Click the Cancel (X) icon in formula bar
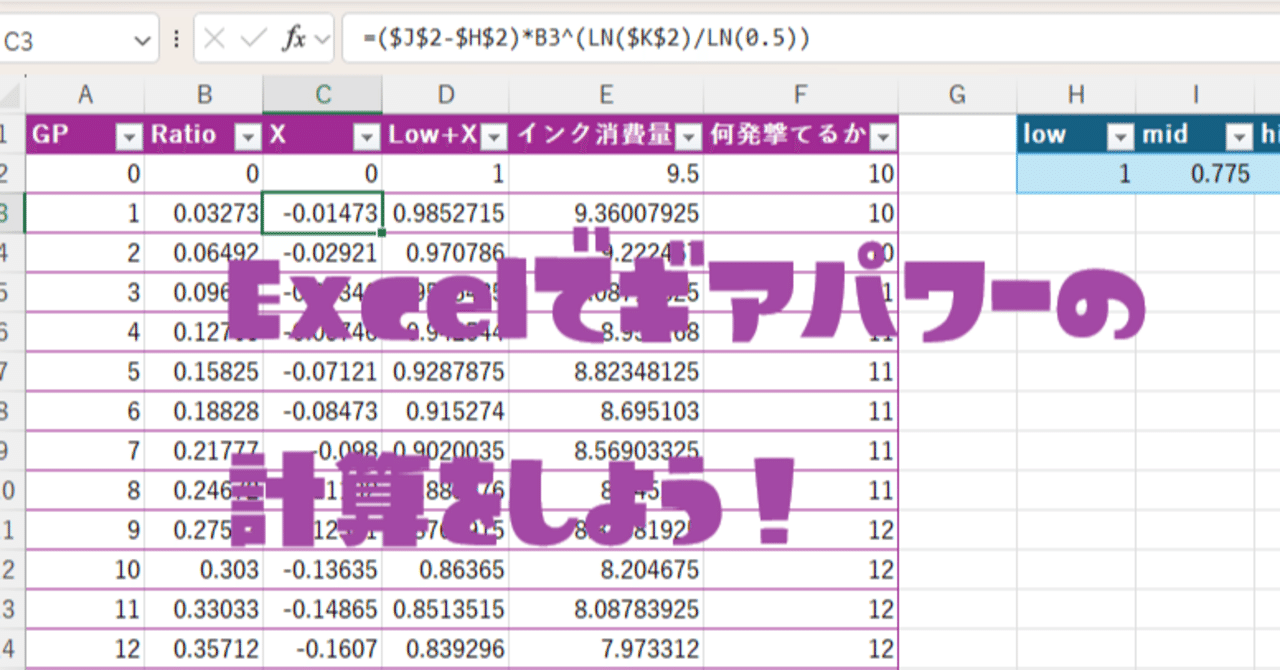The width and height of the screenshot is (1280, 670). (x=214, y=37)
